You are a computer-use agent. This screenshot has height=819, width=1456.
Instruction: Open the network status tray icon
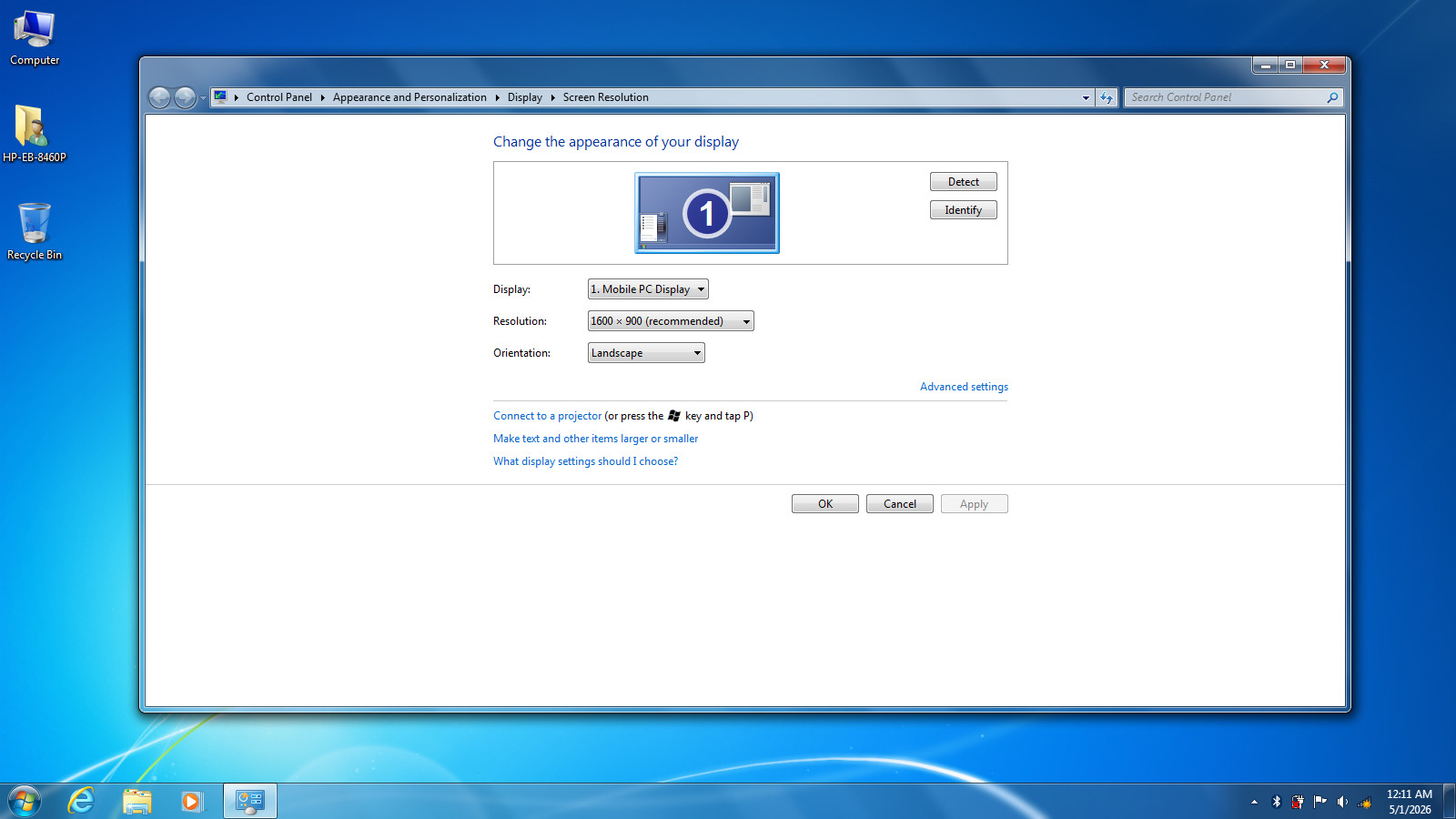1364,802
